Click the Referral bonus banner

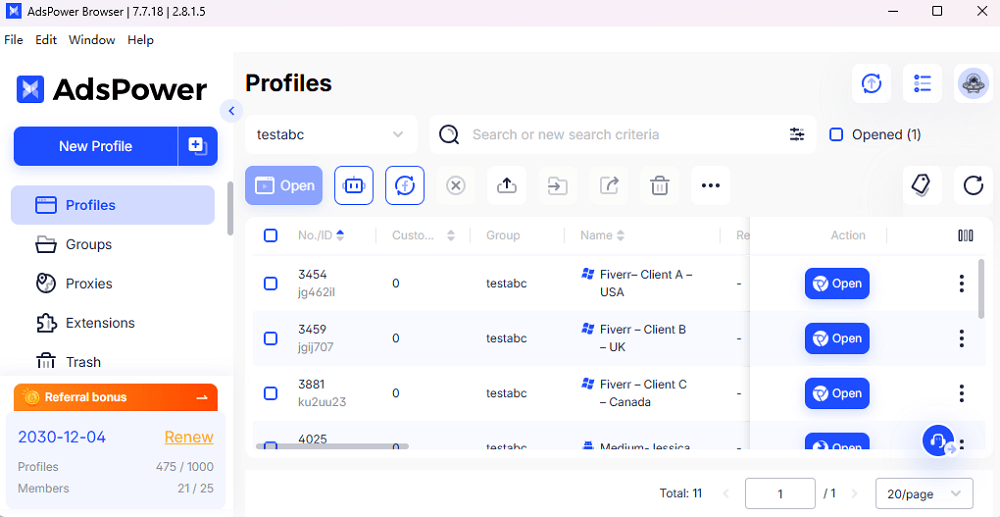tap(115, 397)
